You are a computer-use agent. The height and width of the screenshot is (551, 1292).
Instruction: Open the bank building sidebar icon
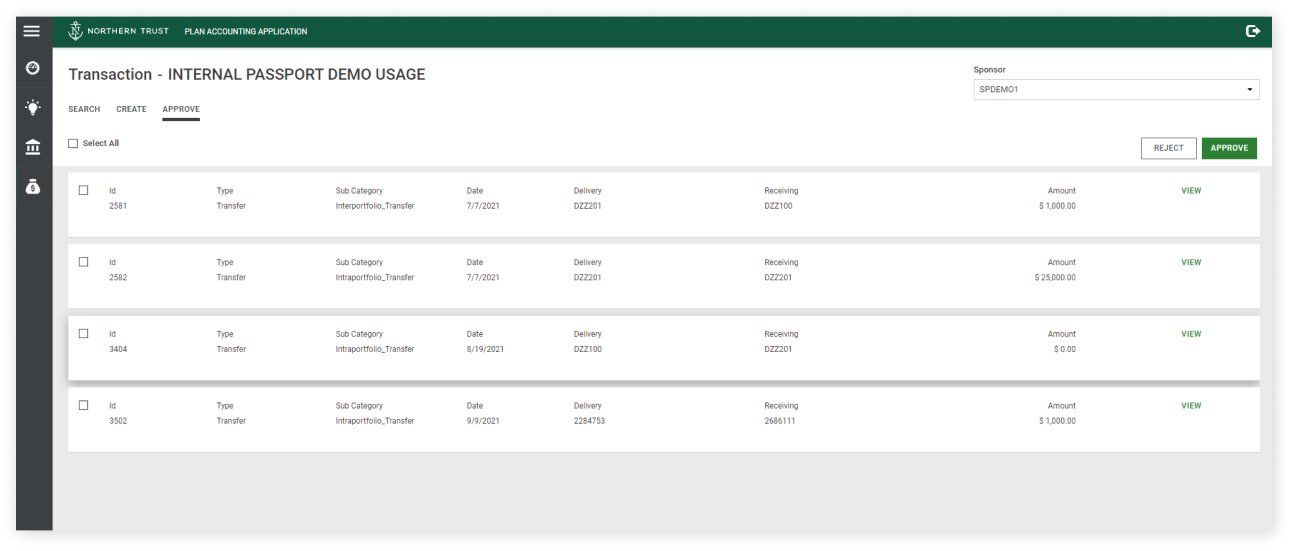coord(33,148)
